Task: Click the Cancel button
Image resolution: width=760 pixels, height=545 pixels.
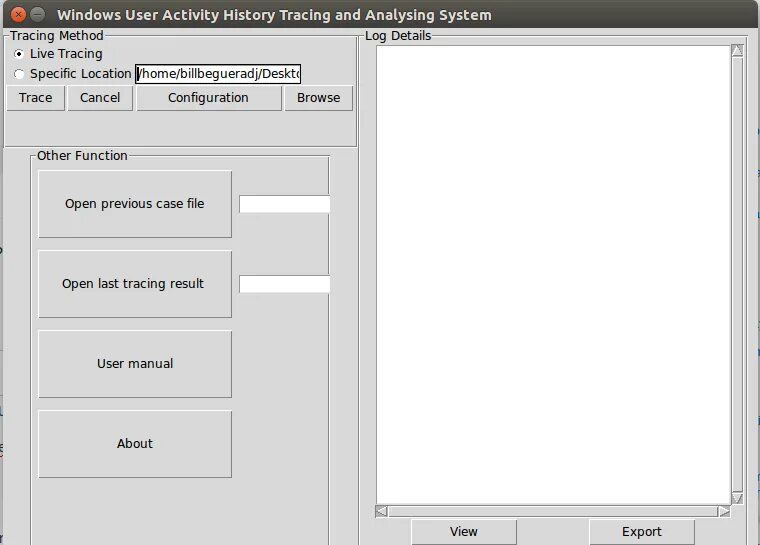Action: pyautogui.click(x=100, y=98)
